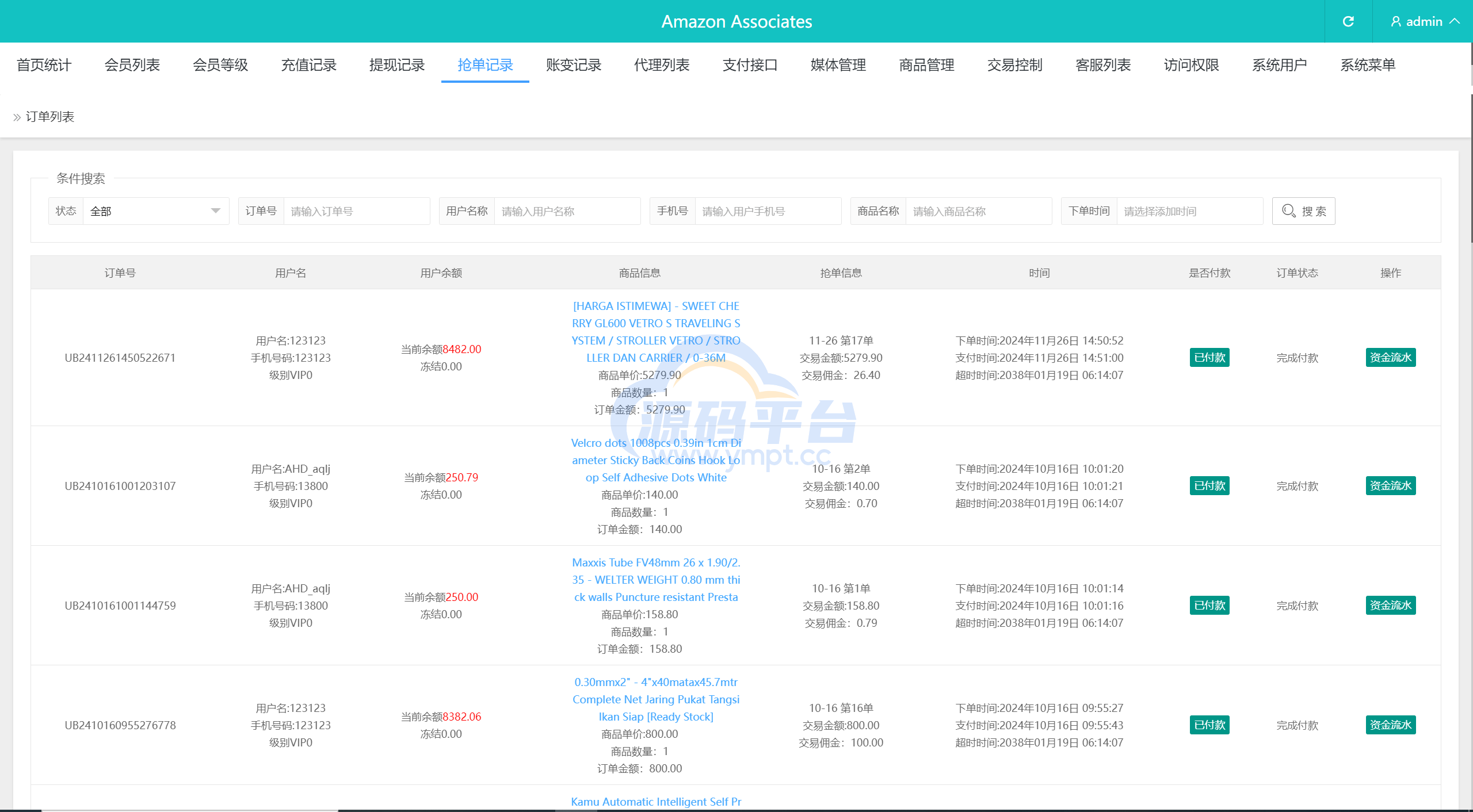Click 资金流水 for order UB2410161001144759
This screenshot has width=1473, height=812.
click(x=1391, y=606)
